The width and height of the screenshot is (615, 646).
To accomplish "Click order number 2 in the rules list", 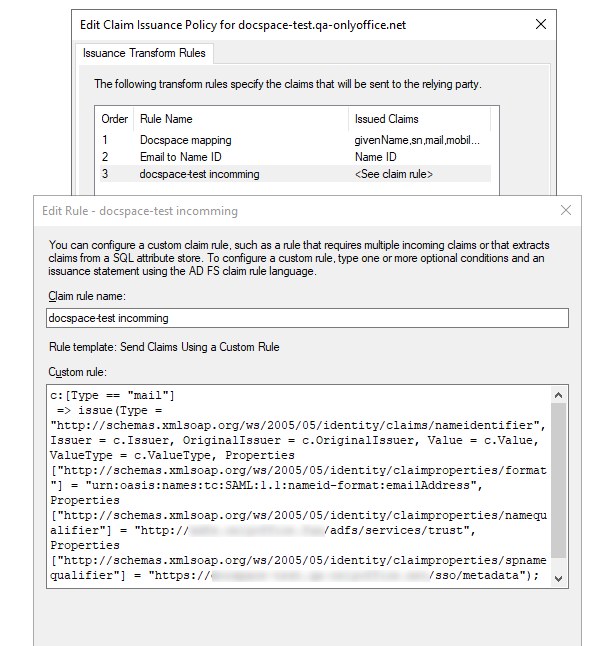I will tap(105, 157).
